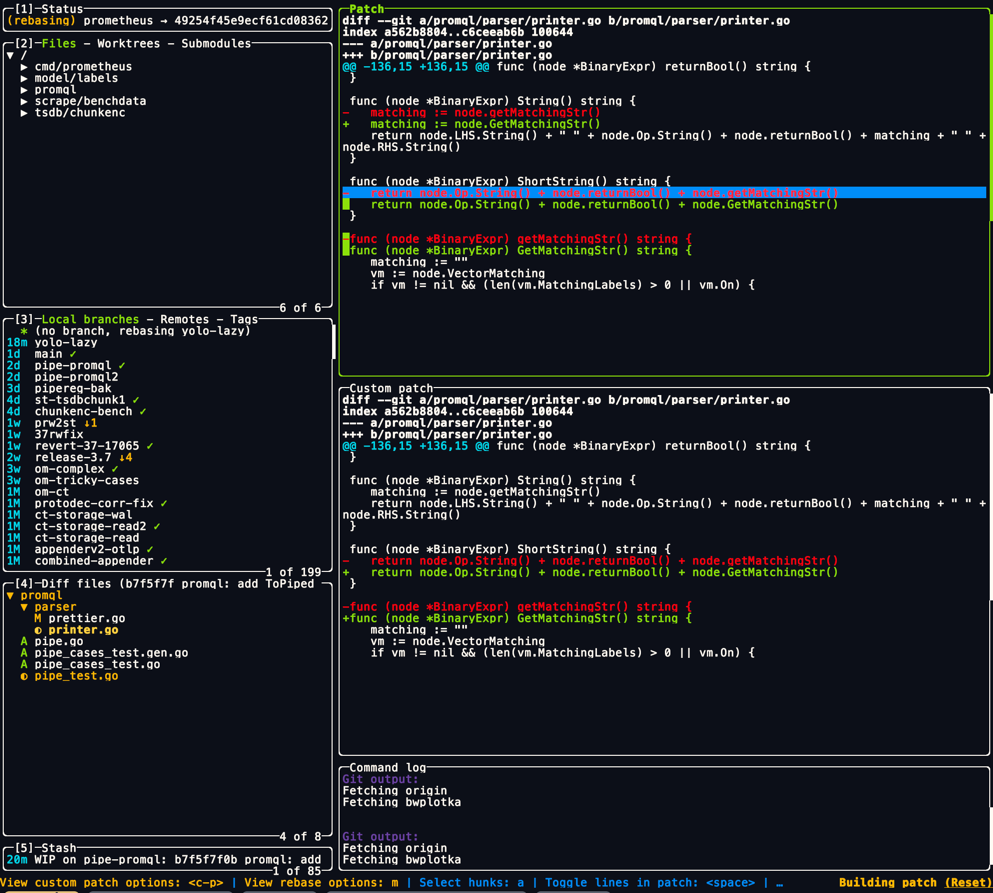This screenshot has height=893, width=993.
Task: Click the dot status icon beside pipe_test.go
Action: pos(22,676)
